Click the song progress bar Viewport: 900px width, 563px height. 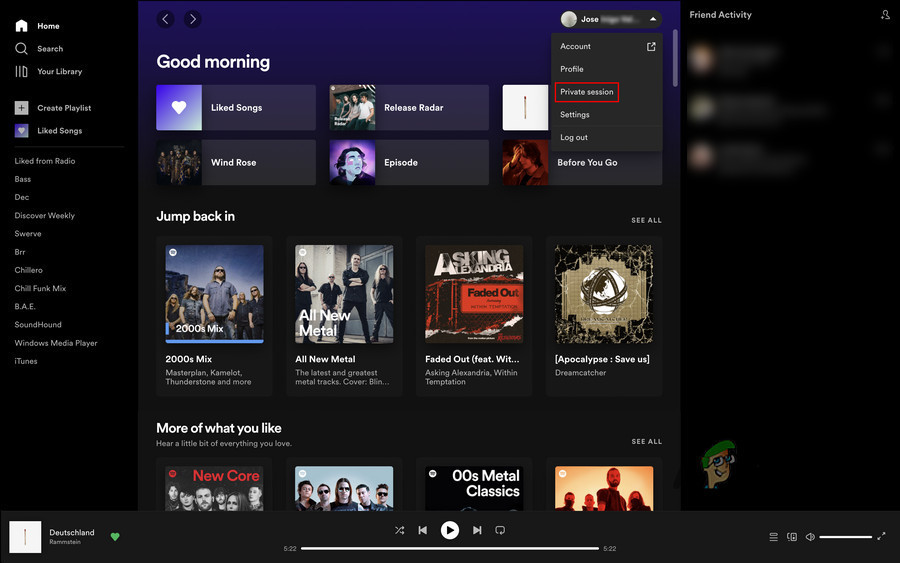(449, 549)
